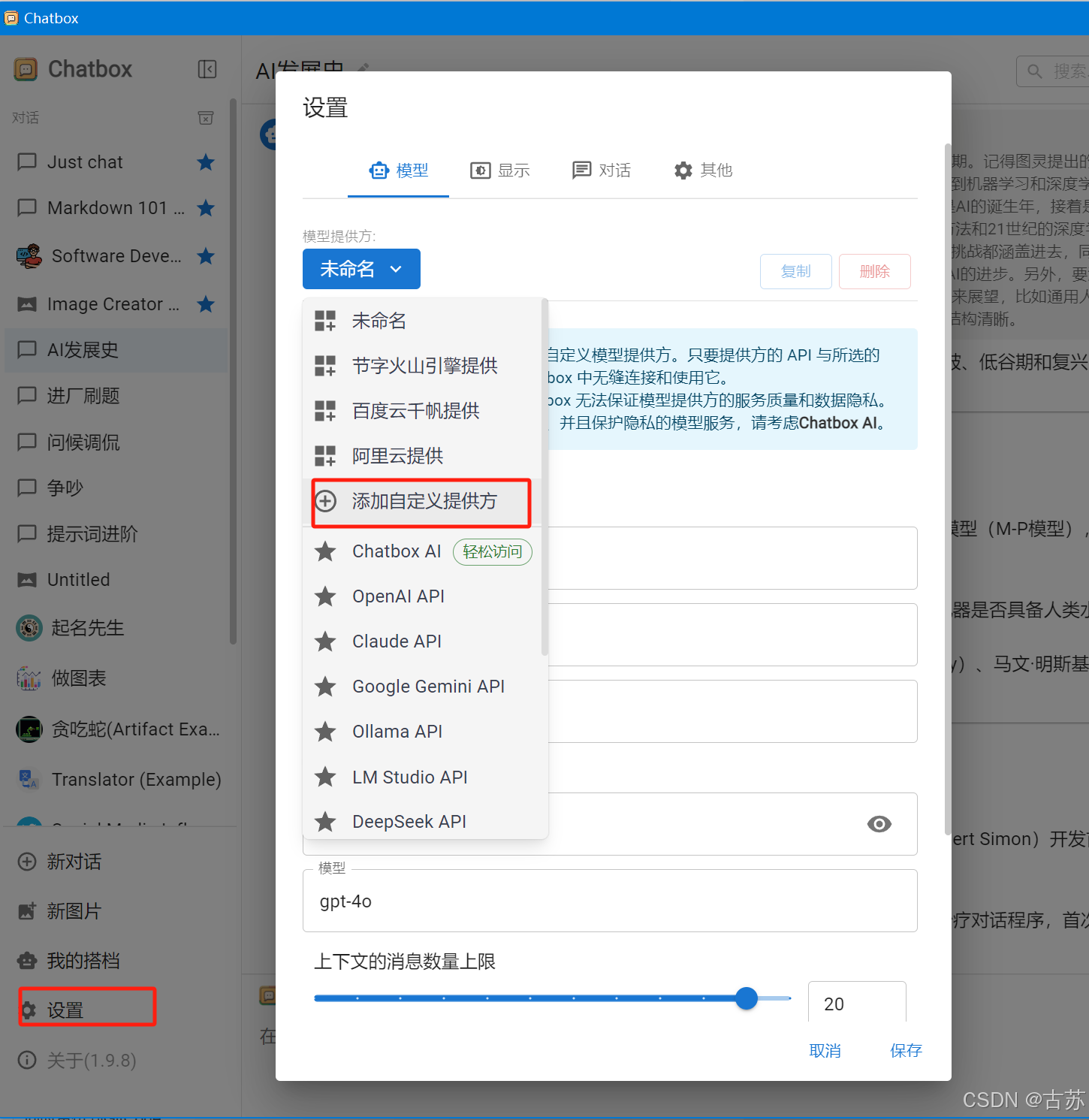Choose Ollama API from the provider list
The image size is (1089, 1120).
422,732
